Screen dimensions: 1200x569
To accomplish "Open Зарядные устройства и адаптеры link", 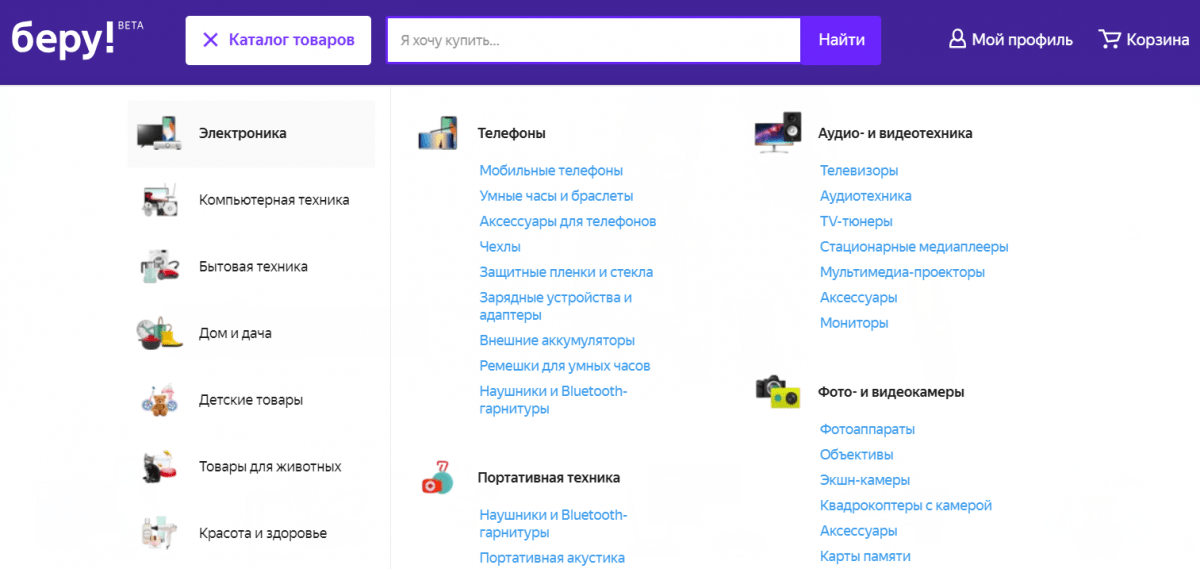I will [x=556, y=306].
